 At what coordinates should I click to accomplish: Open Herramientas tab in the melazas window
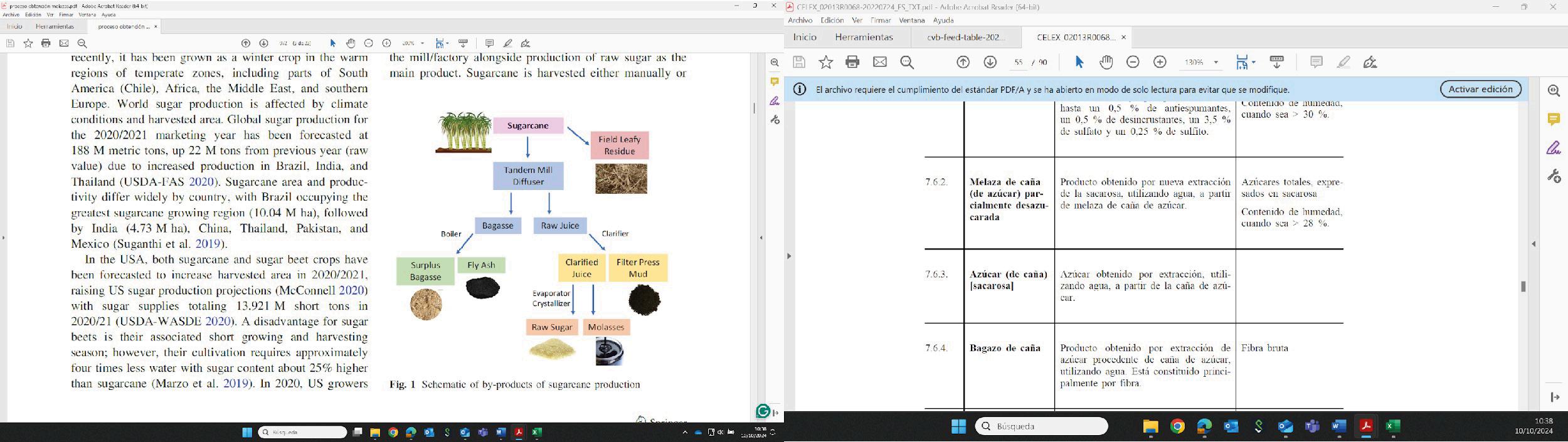[55, 26]
